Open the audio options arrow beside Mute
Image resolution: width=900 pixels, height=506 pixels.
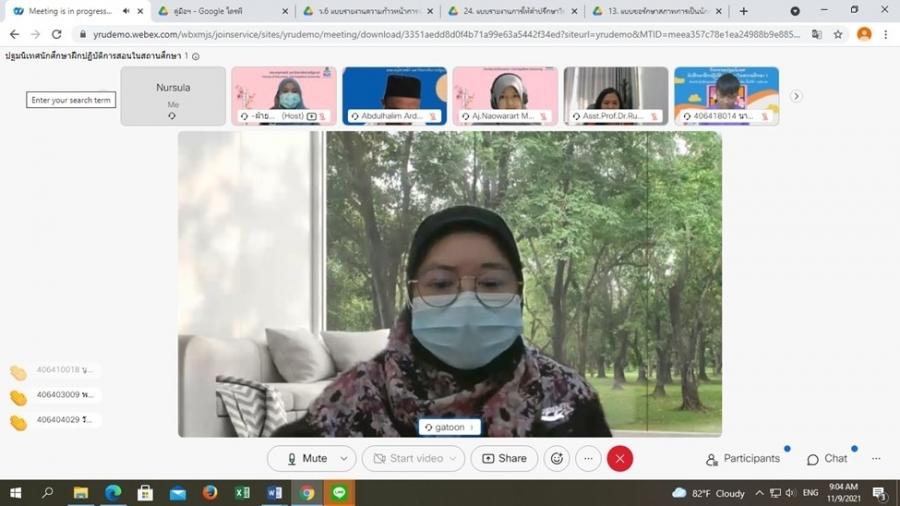pyautogui.click(x=344, y=458)
